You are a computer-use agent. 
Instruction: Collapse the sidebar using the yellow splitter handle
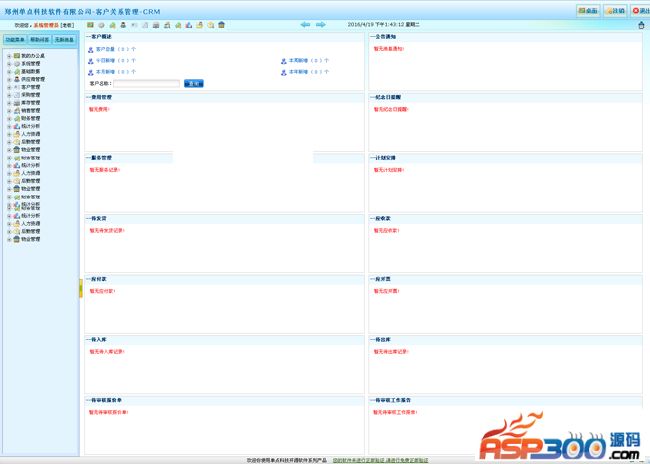(80, 289)
